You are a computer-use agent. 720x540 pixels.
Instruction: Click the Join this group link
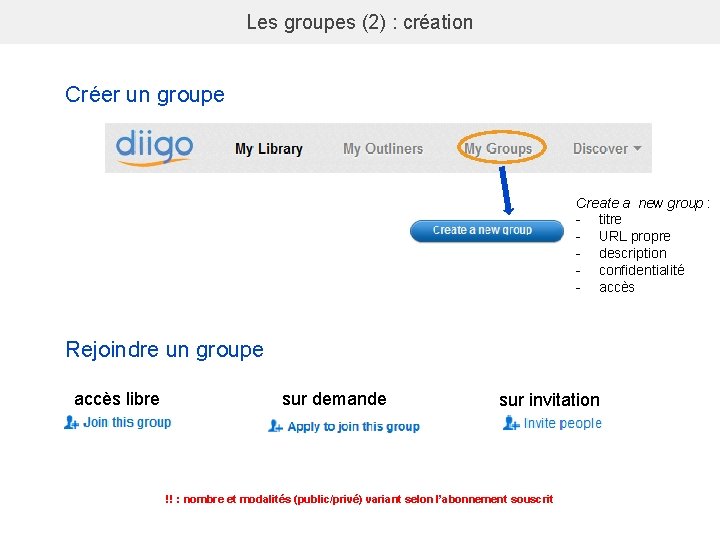(x=127, y=422)
